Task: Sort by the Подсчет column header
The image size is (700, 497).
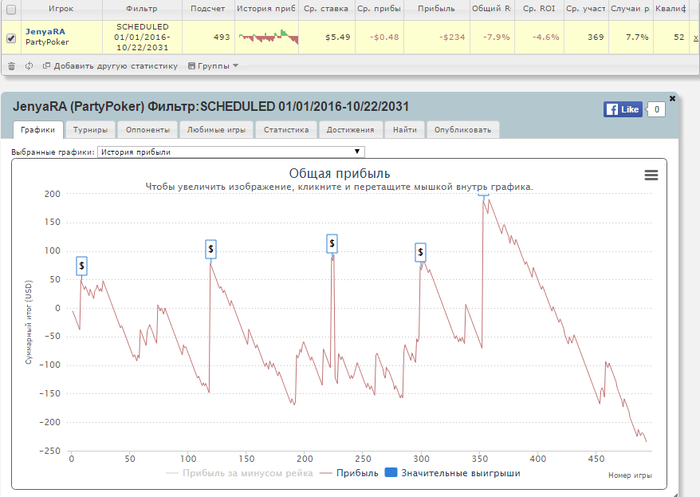Action: click(208, 8)
